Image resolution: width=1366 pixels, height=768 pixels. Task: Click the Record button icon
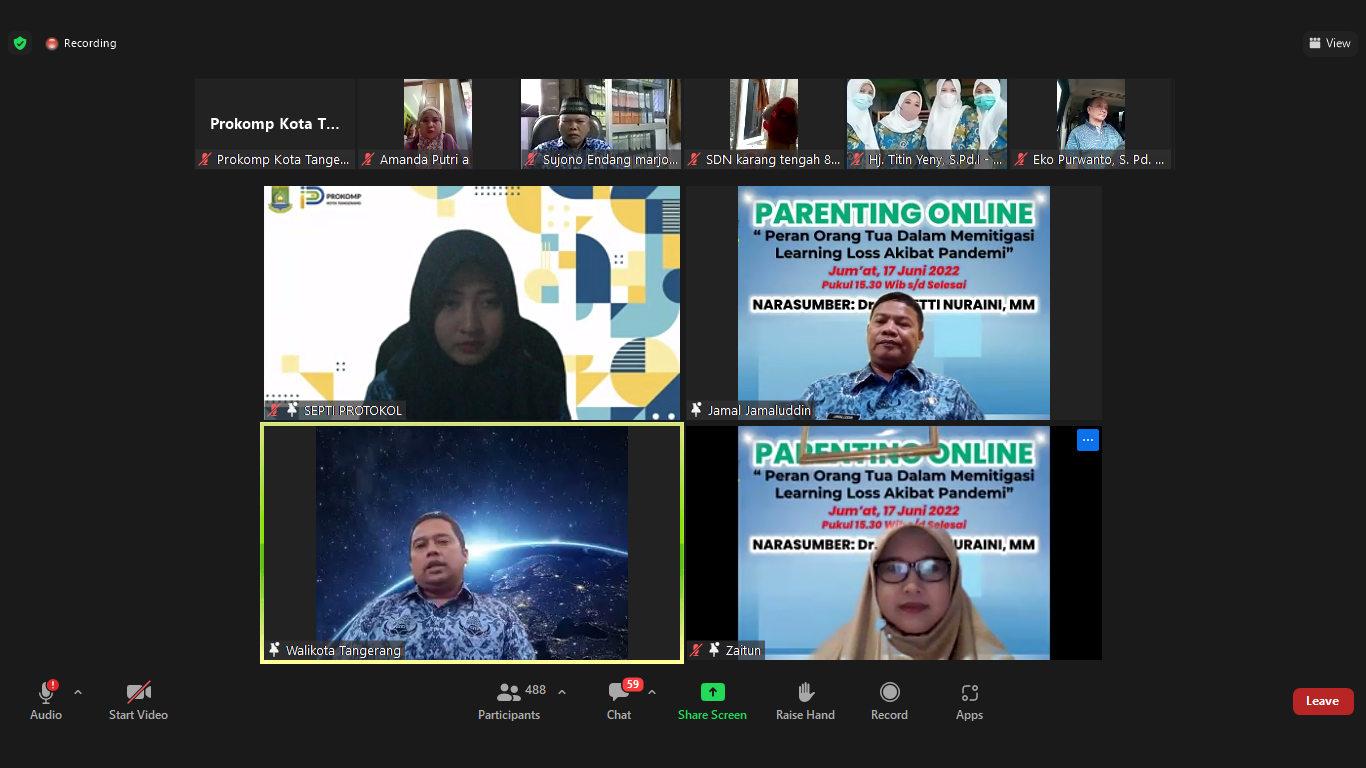point(889,692)
